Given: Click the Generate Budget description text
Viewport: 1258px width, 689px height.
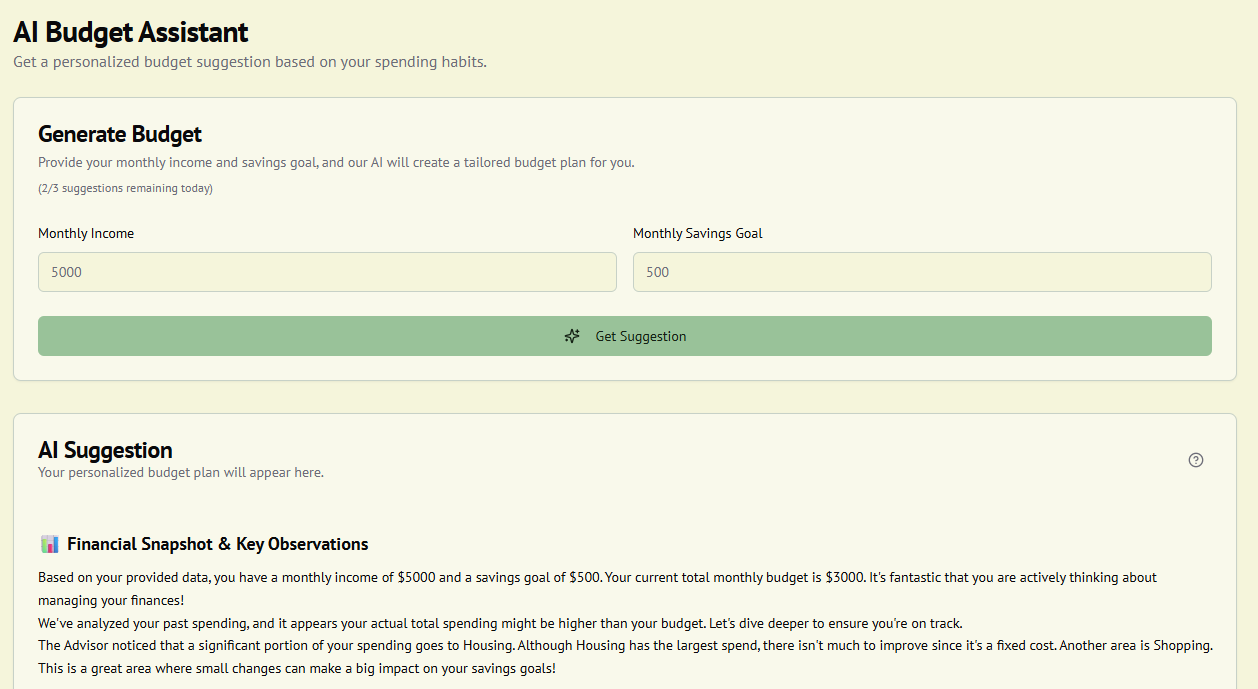Looking at the screenshot, I should coord(336,162).
